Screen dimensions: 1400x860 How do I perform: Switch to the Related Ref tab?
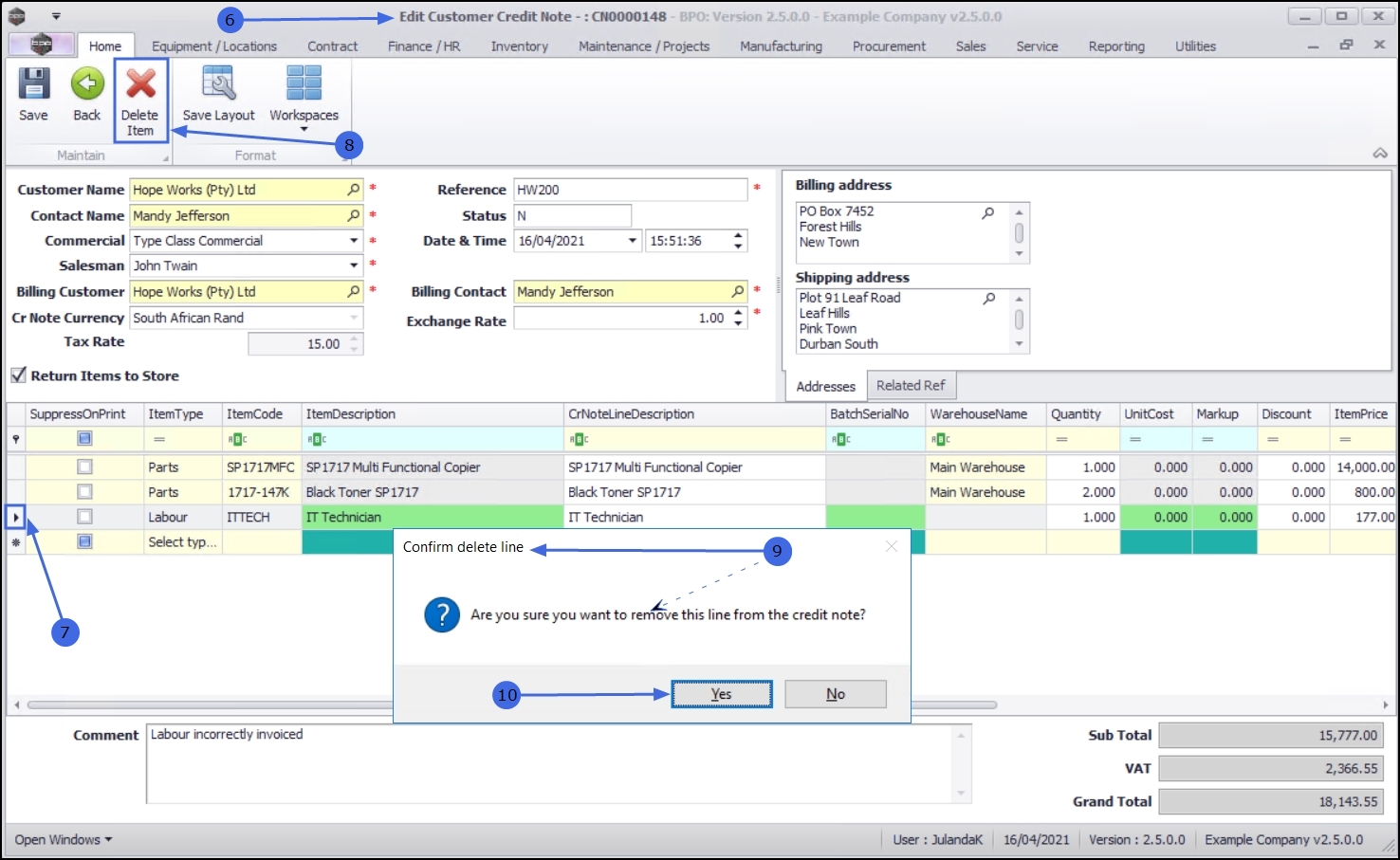[910, 386]
